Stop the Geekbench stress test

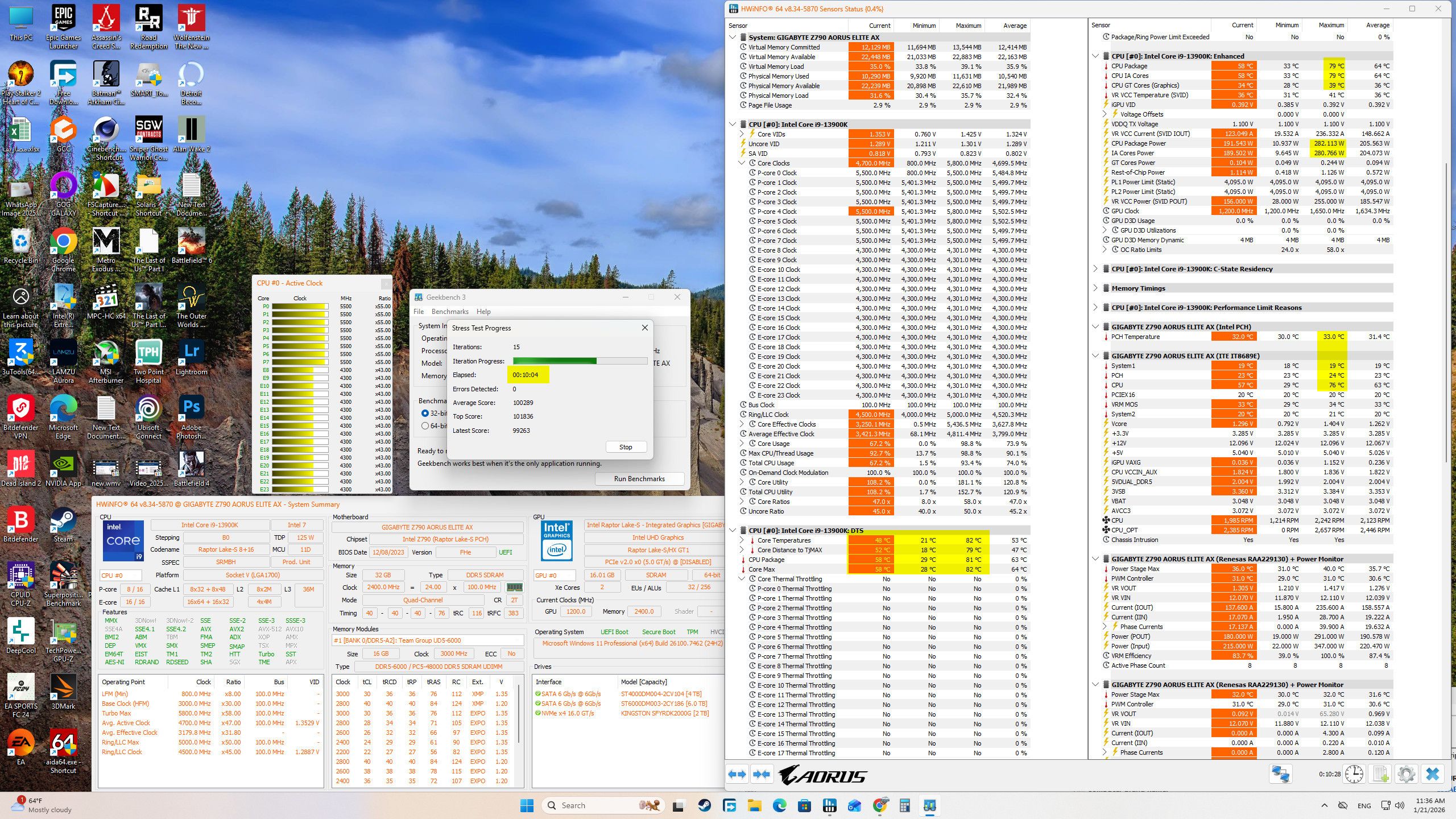[x=625, y=447]
